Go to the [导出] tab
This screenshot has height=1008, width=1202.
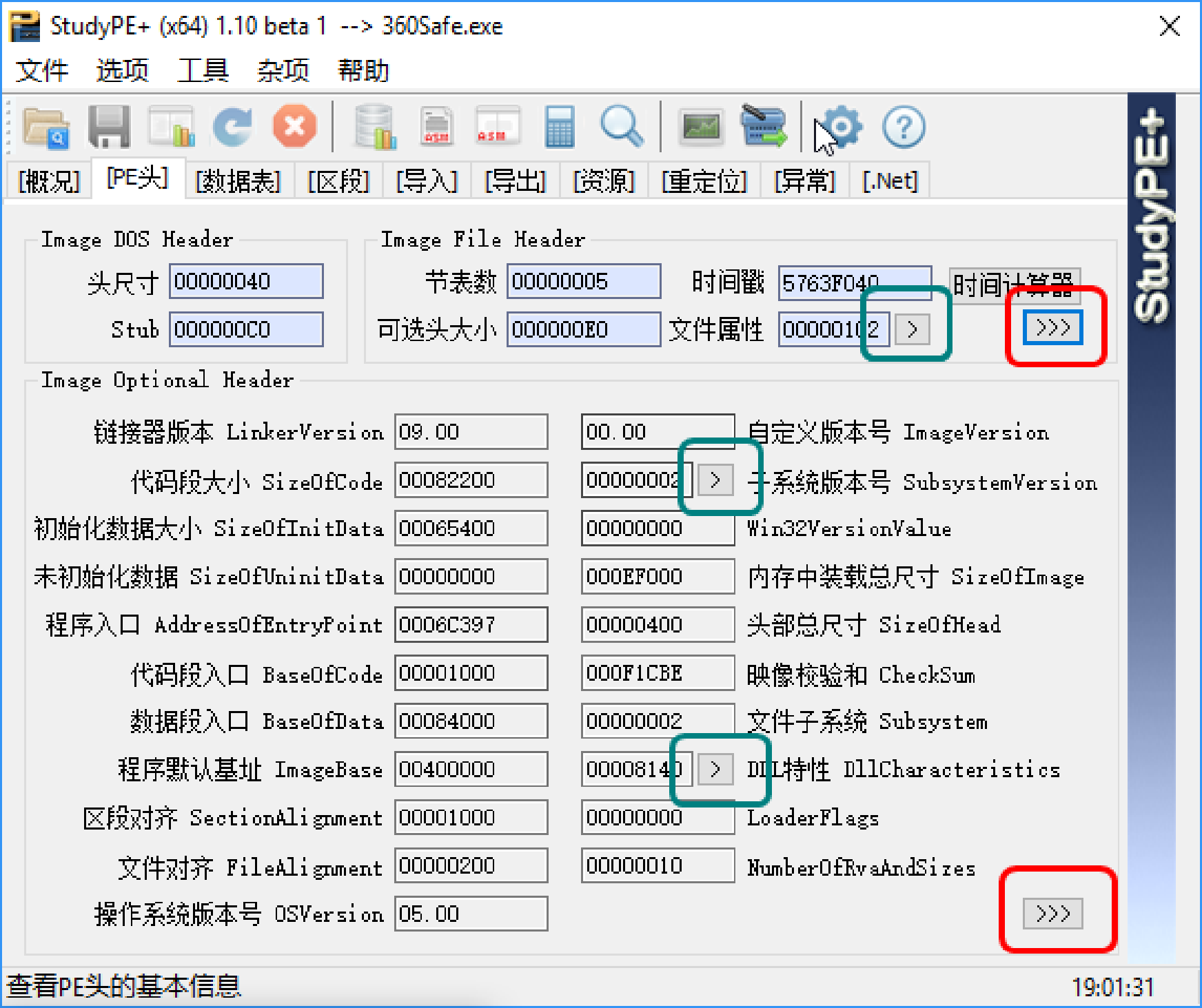516,181
